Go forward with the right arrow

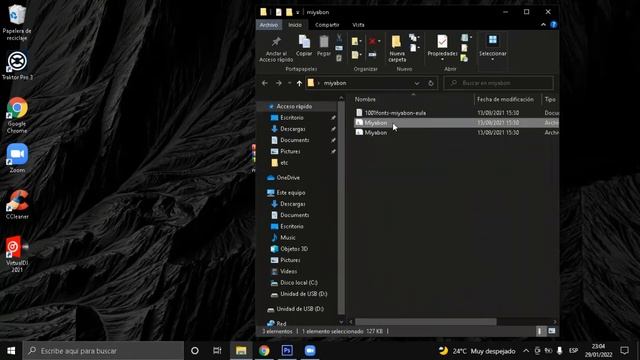tap(279, 83)
